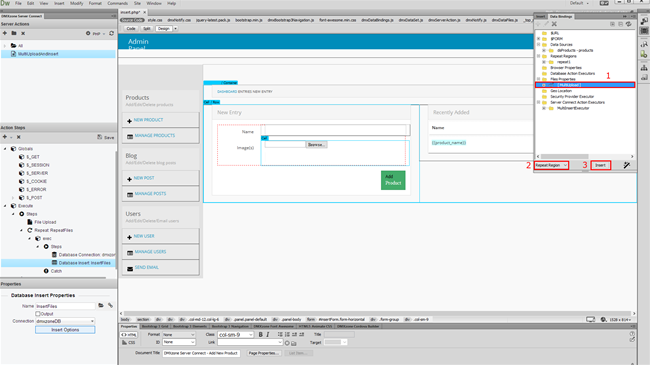Screen dimensions: 650x365
Task: Add a new action step with the plus icon
Action: tap(5, 137)
